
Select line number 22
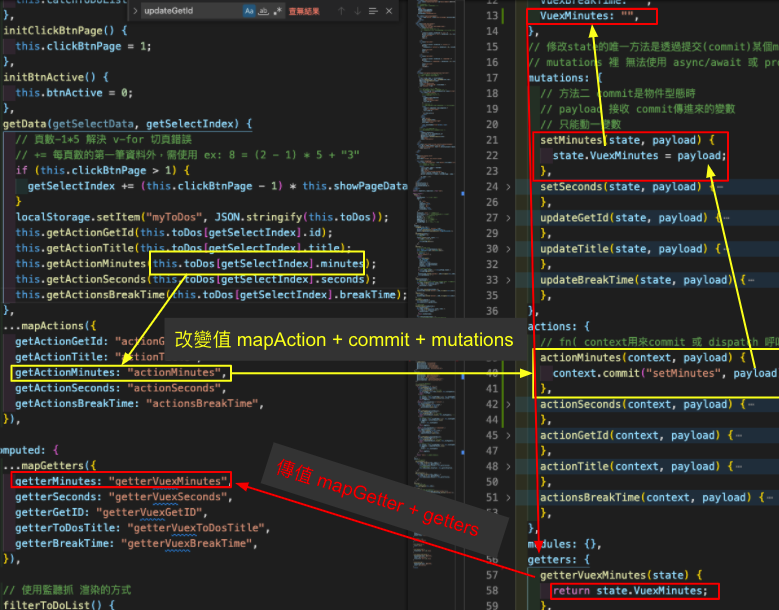(x=492, y=155)
